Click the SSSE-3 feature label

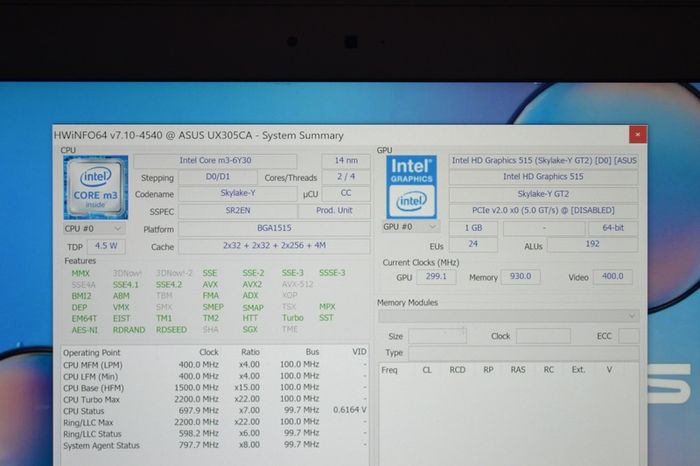point(332,273)
